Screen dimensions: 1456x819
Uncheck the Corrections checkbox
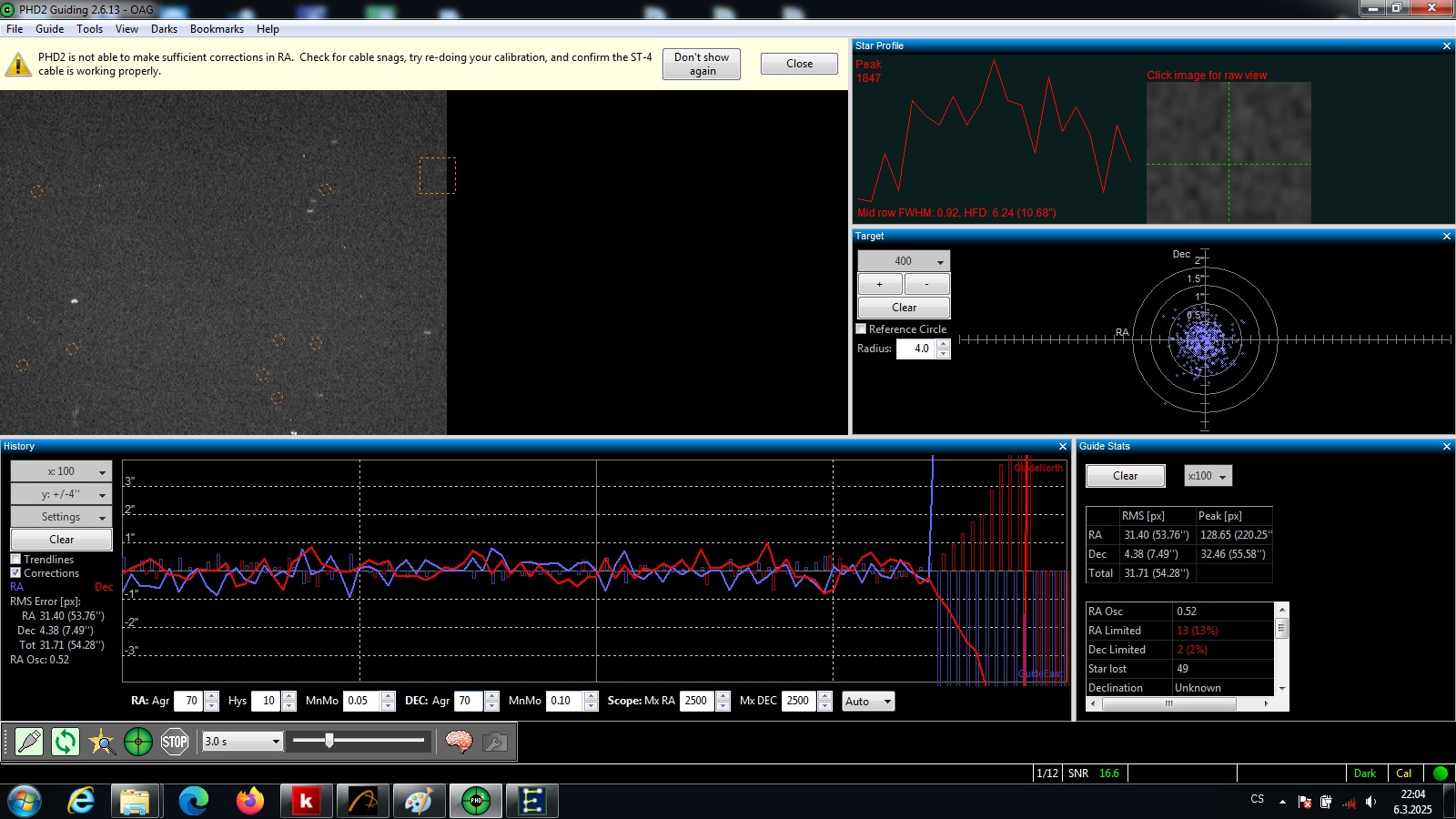15,573
